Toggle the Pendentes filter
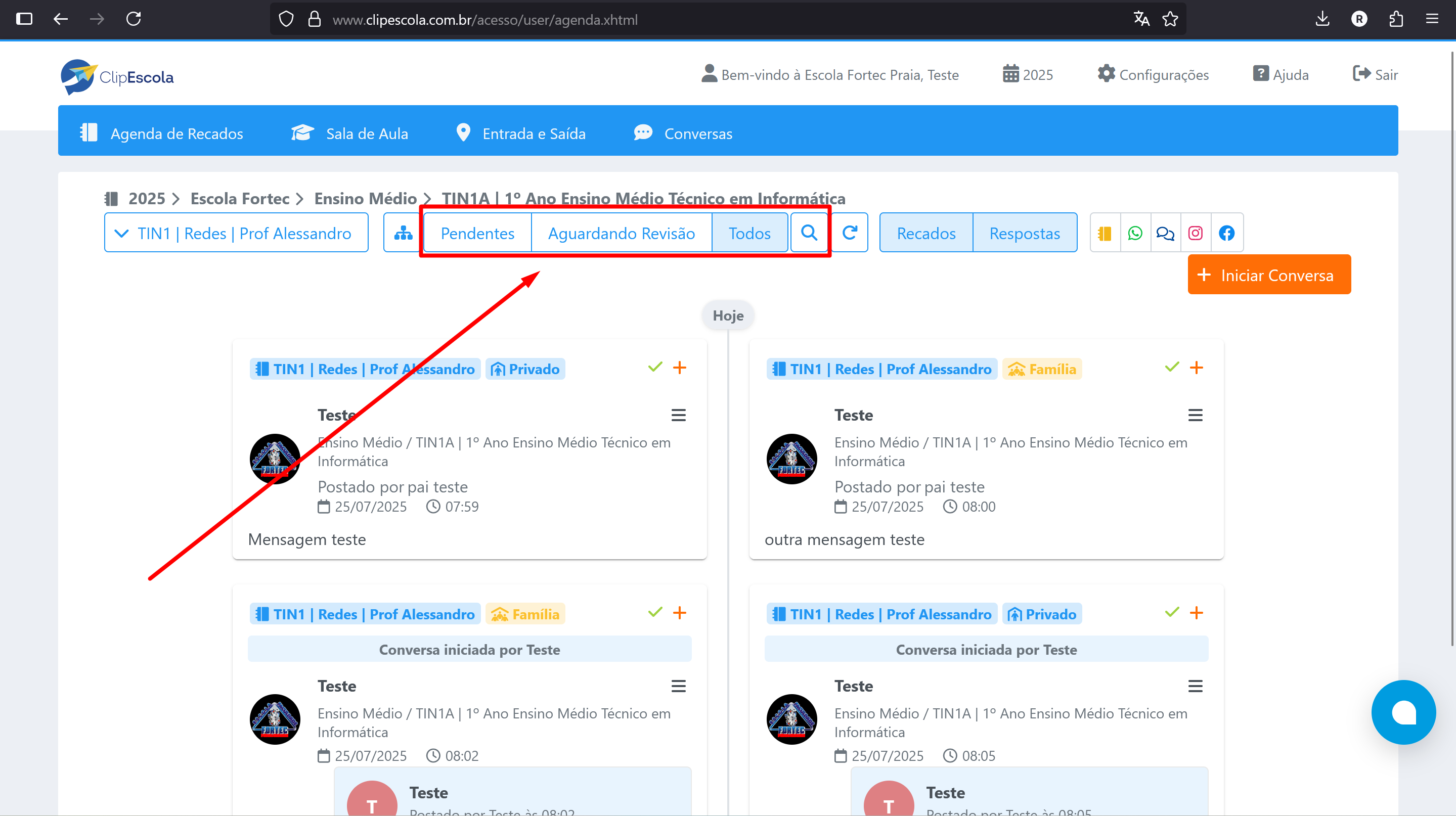The image size is (1456, 816). click(x=477, y=233)
